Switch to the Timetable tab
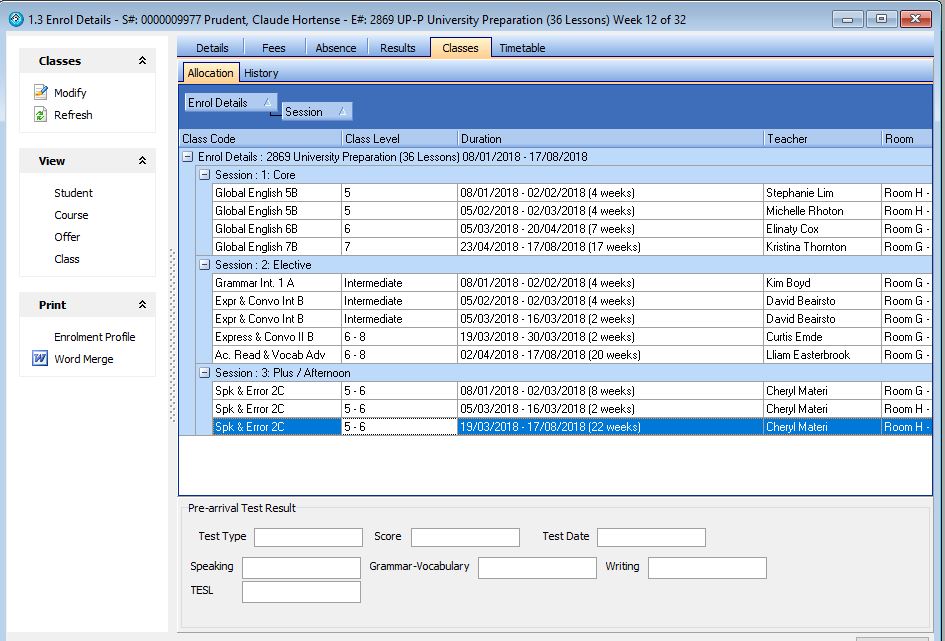945x641 pixels. click(x=522, y=48)
